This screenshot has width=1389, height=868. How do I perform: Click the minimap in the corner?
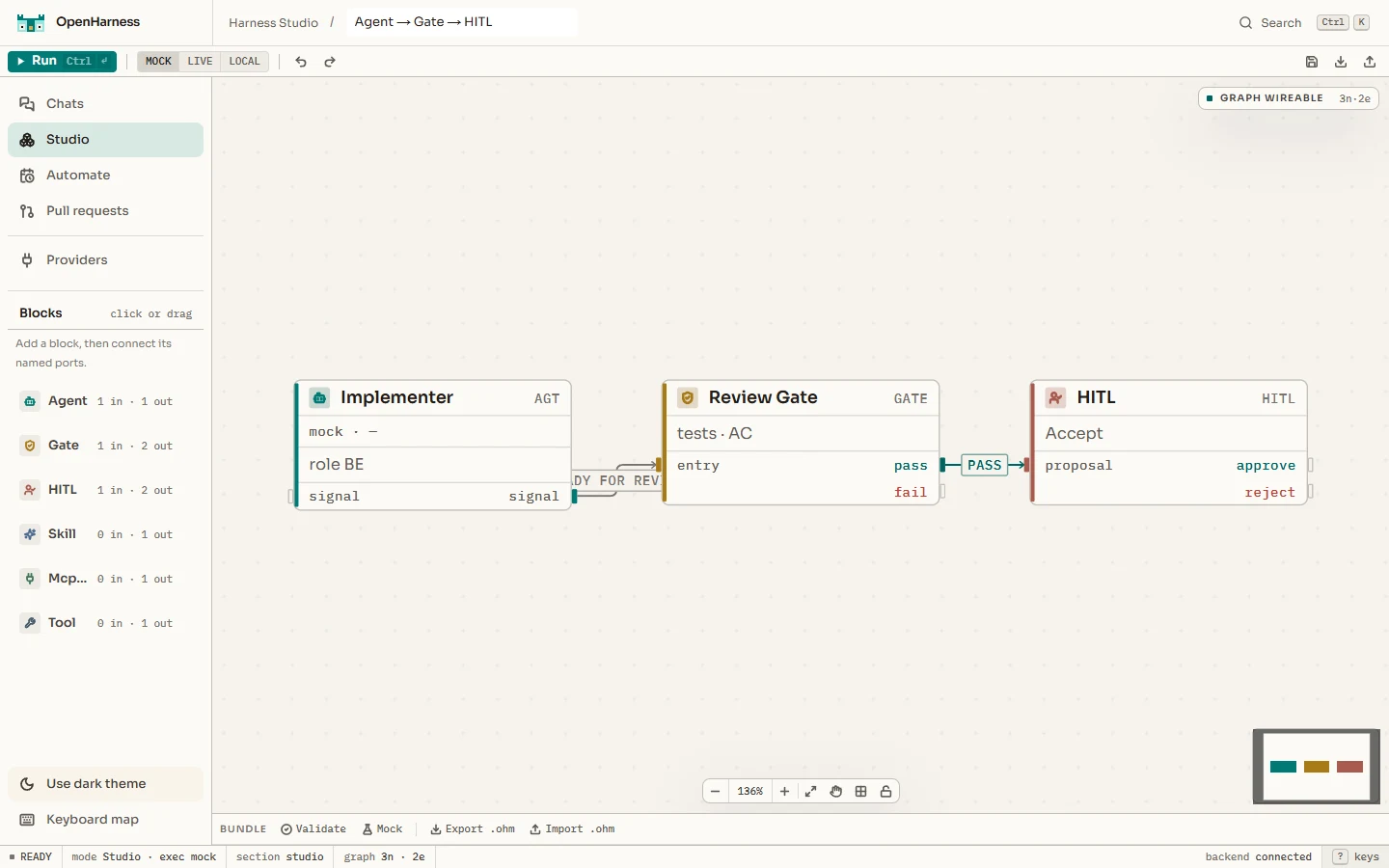click(x=1316, y=767)
